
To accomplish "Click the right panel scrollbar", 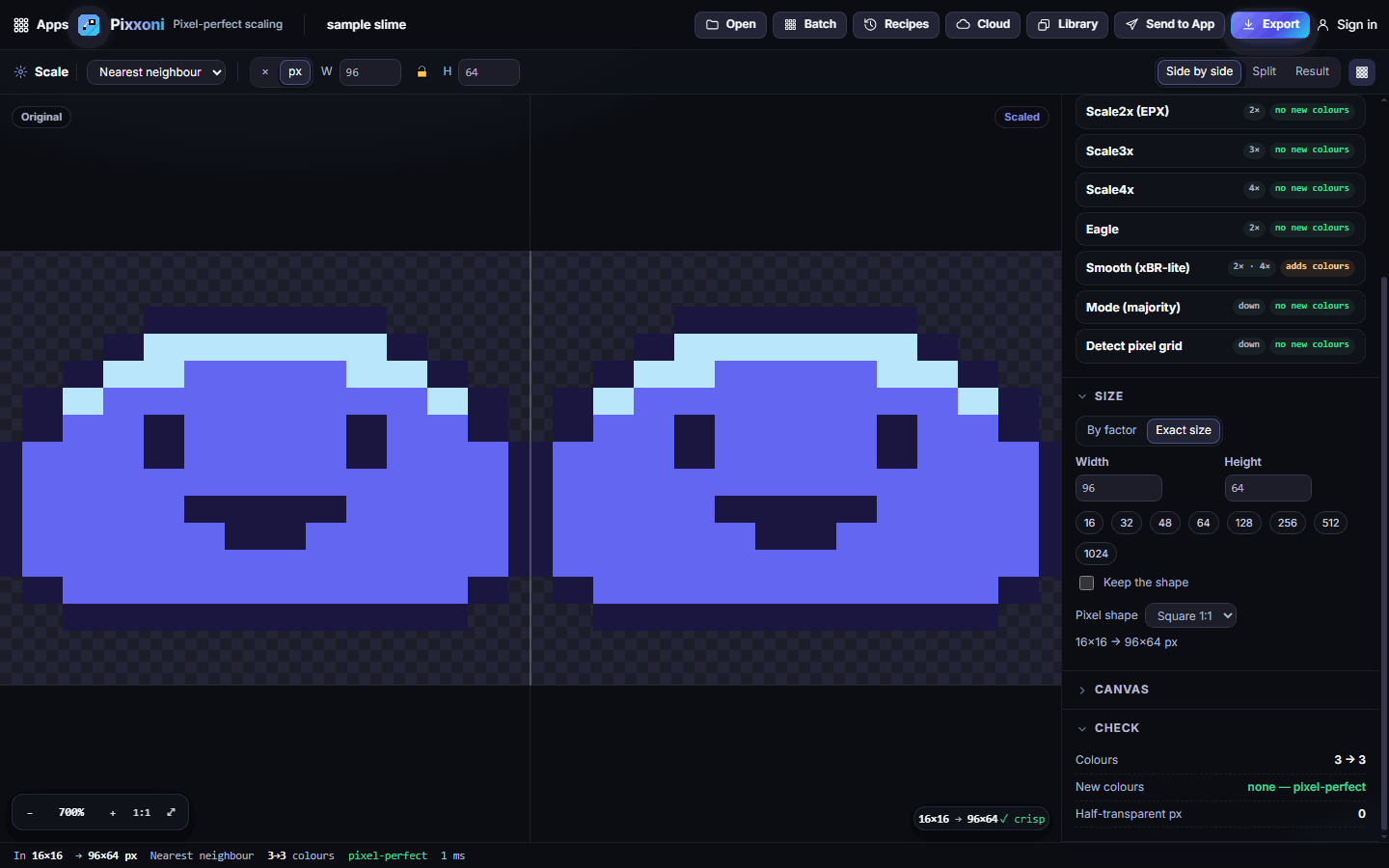I will coord(1384,555).
